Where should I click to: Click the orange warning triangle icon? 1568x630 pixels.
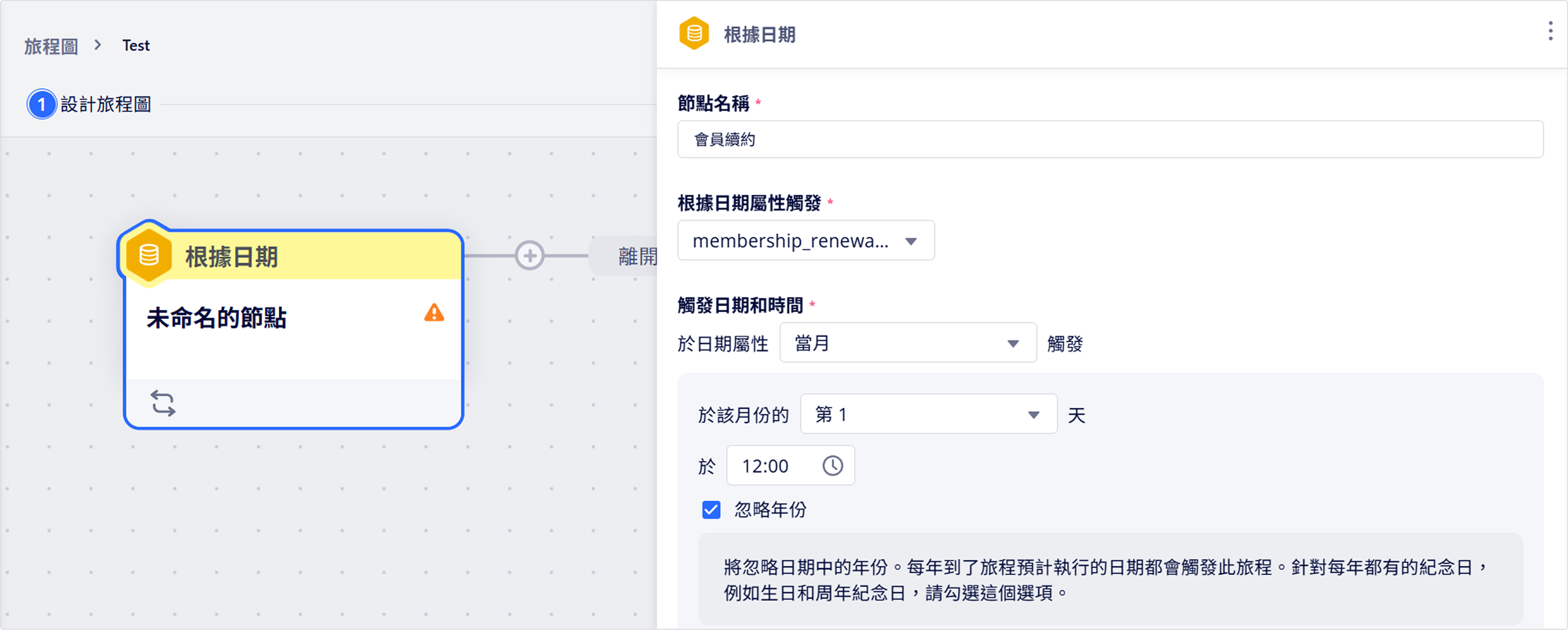[434, 313]
